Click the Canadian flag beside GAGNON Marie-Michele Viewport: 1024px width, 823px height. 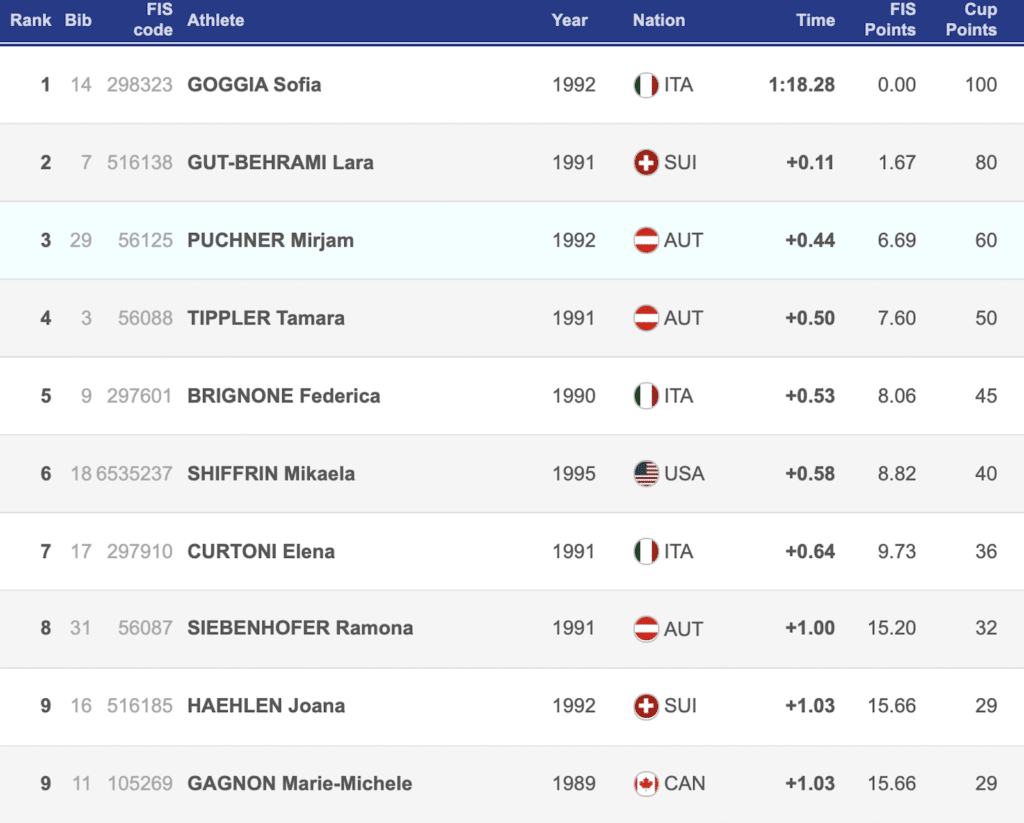pyautogui.click(x=646, y=783)
